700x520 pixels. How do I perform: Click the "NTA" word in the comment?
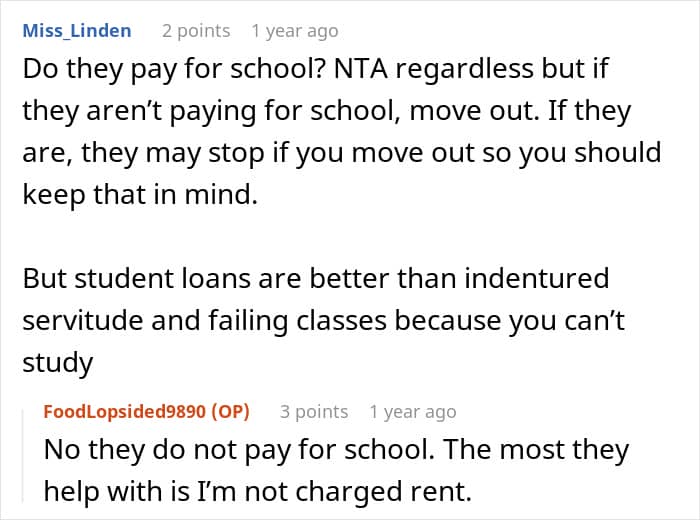(361, 69)
